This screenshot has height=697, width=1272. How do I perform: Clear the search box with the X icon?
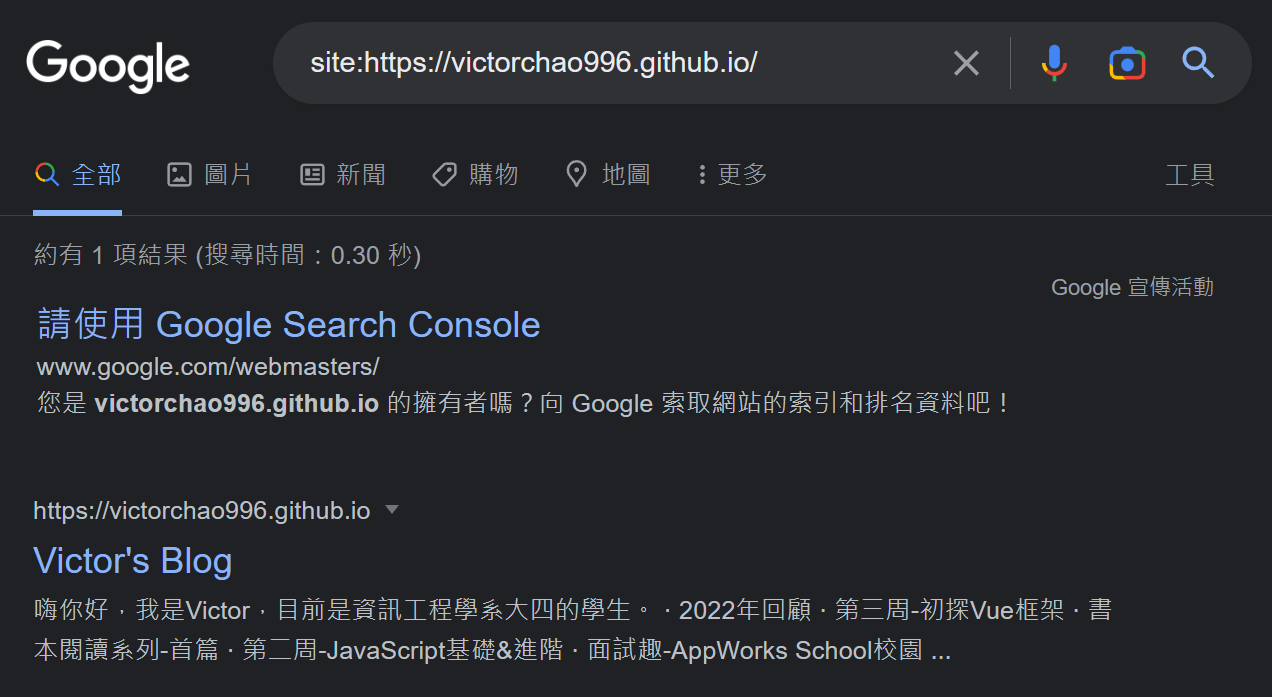point(965,63)
